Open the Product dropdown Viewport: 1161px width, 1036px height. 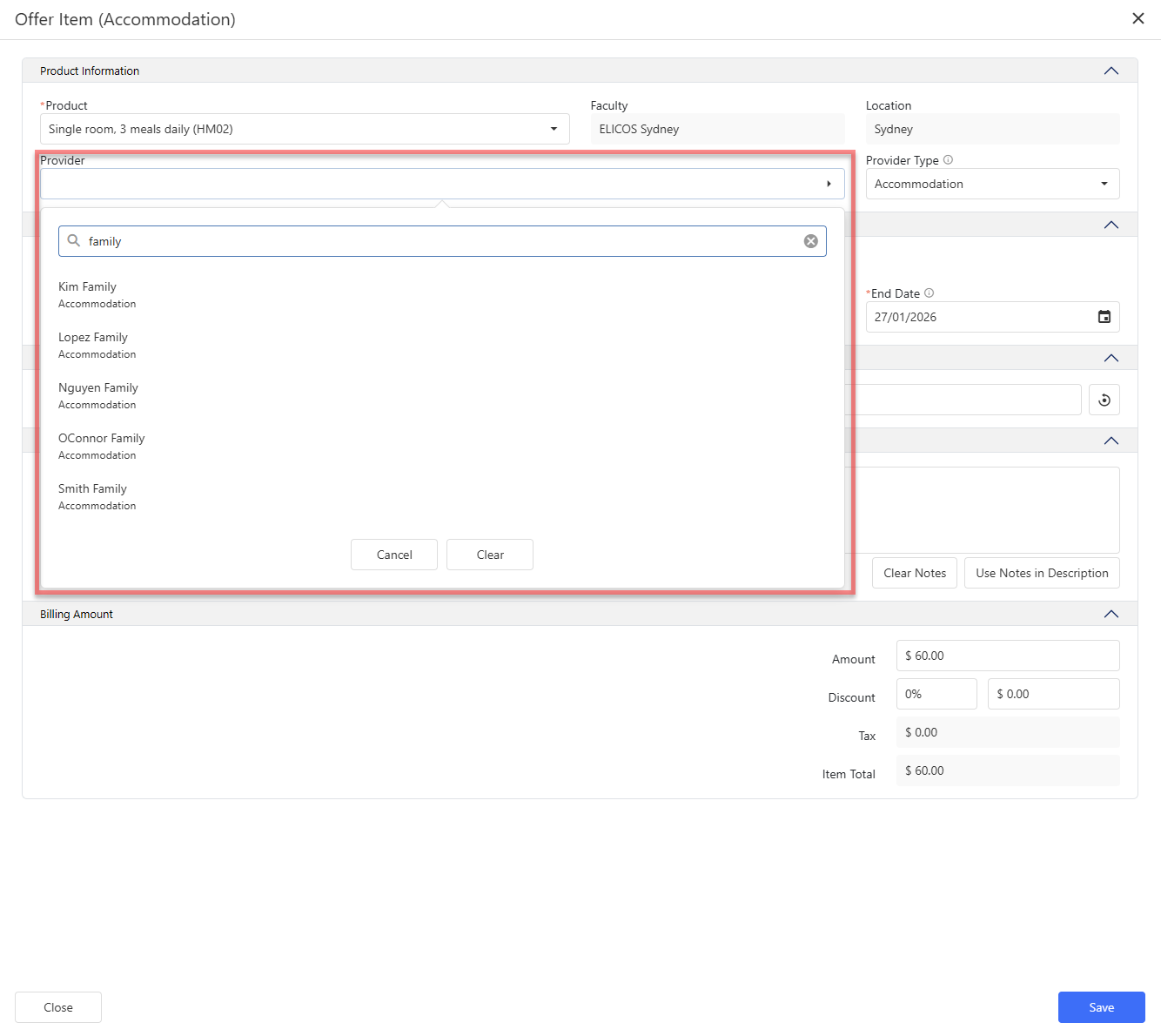tap(554, 129)
